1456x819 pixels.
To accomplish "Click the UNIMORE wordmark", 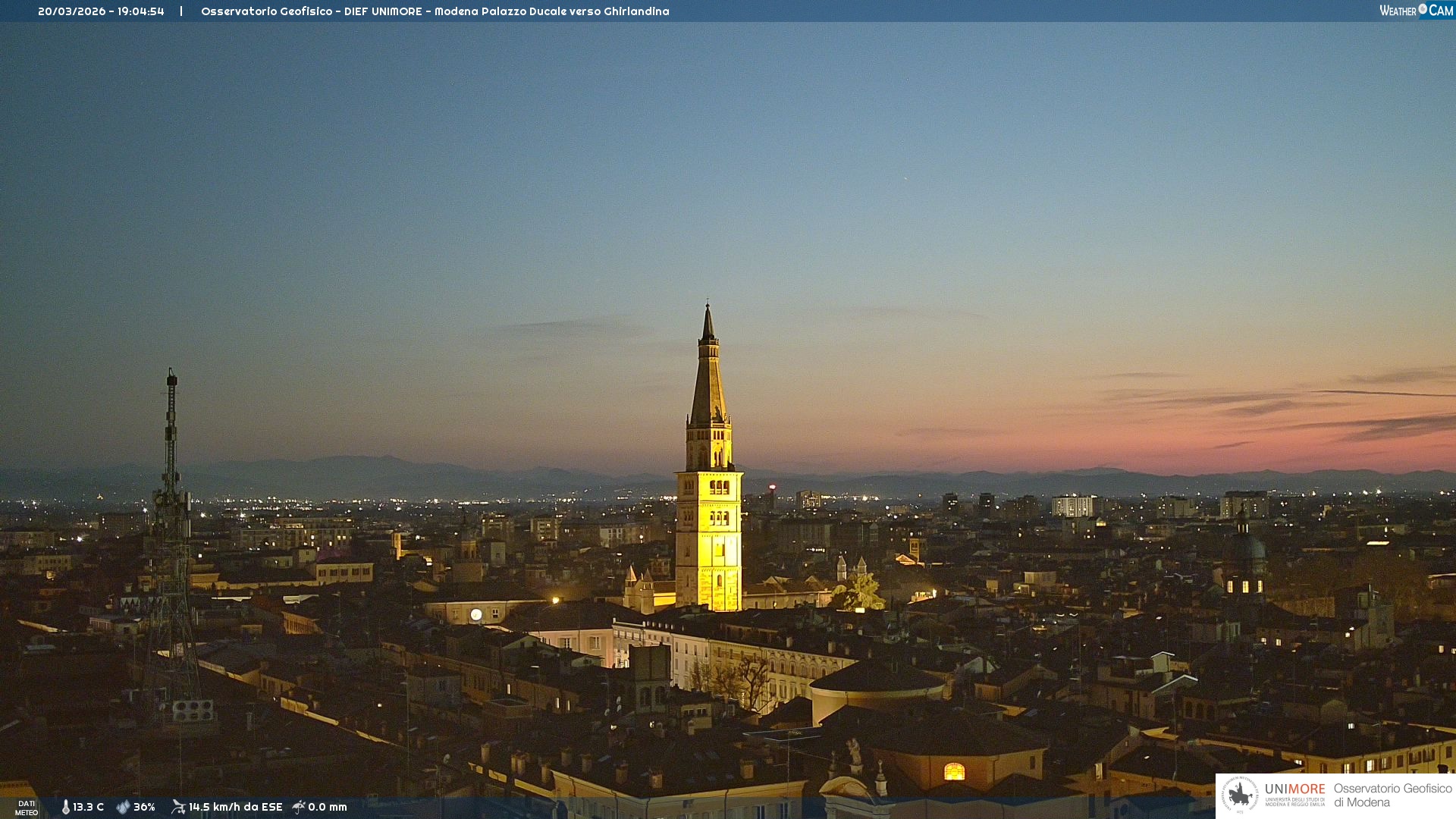I will (1294, 789).
